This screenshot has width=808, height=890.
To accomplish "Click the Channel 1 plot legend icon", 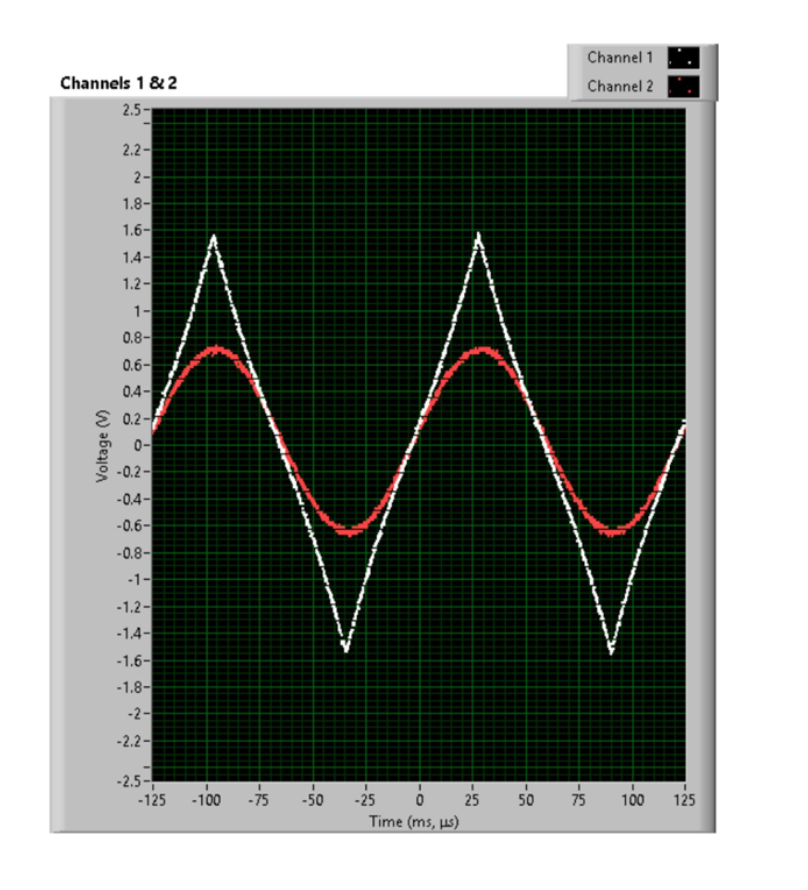I will 684,58.
